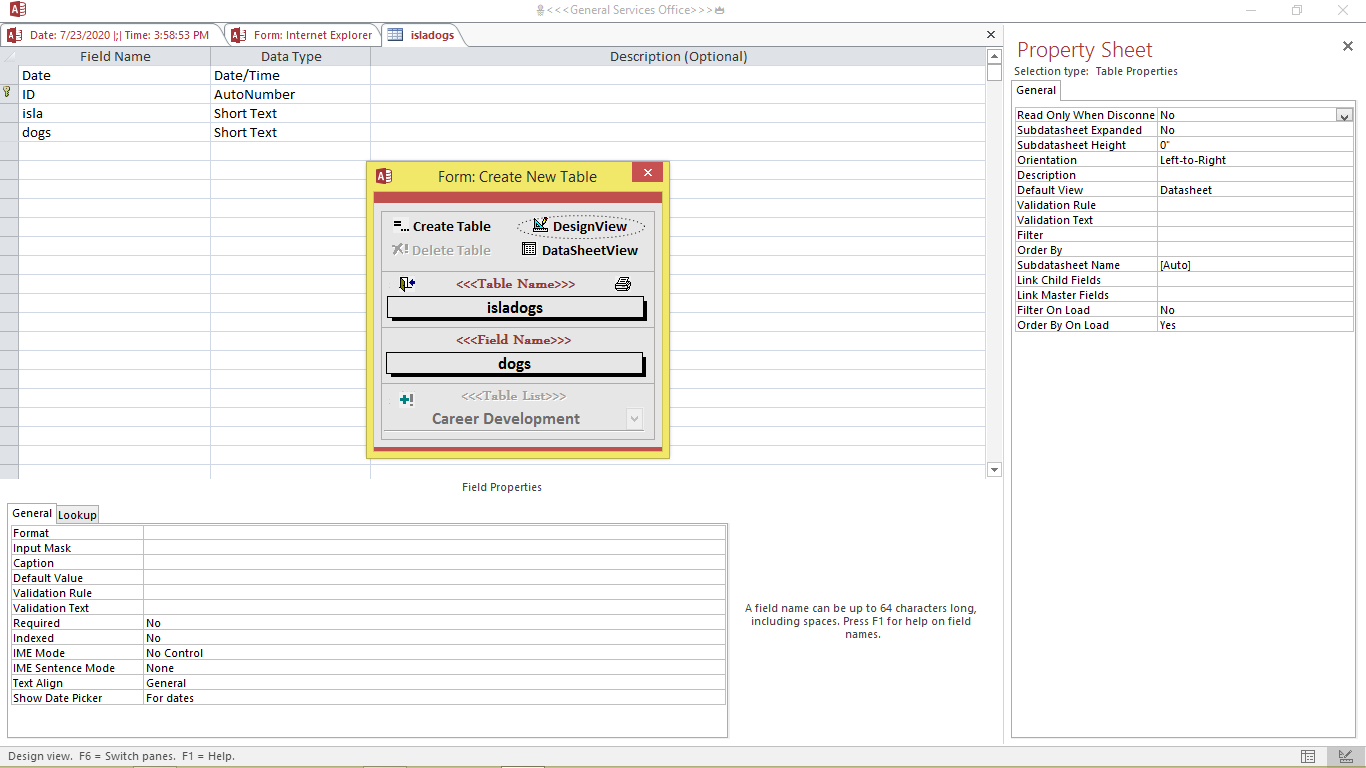Screen dimensions: 1366x768
Task: Click the DesignView button
Action: [580, 227]
